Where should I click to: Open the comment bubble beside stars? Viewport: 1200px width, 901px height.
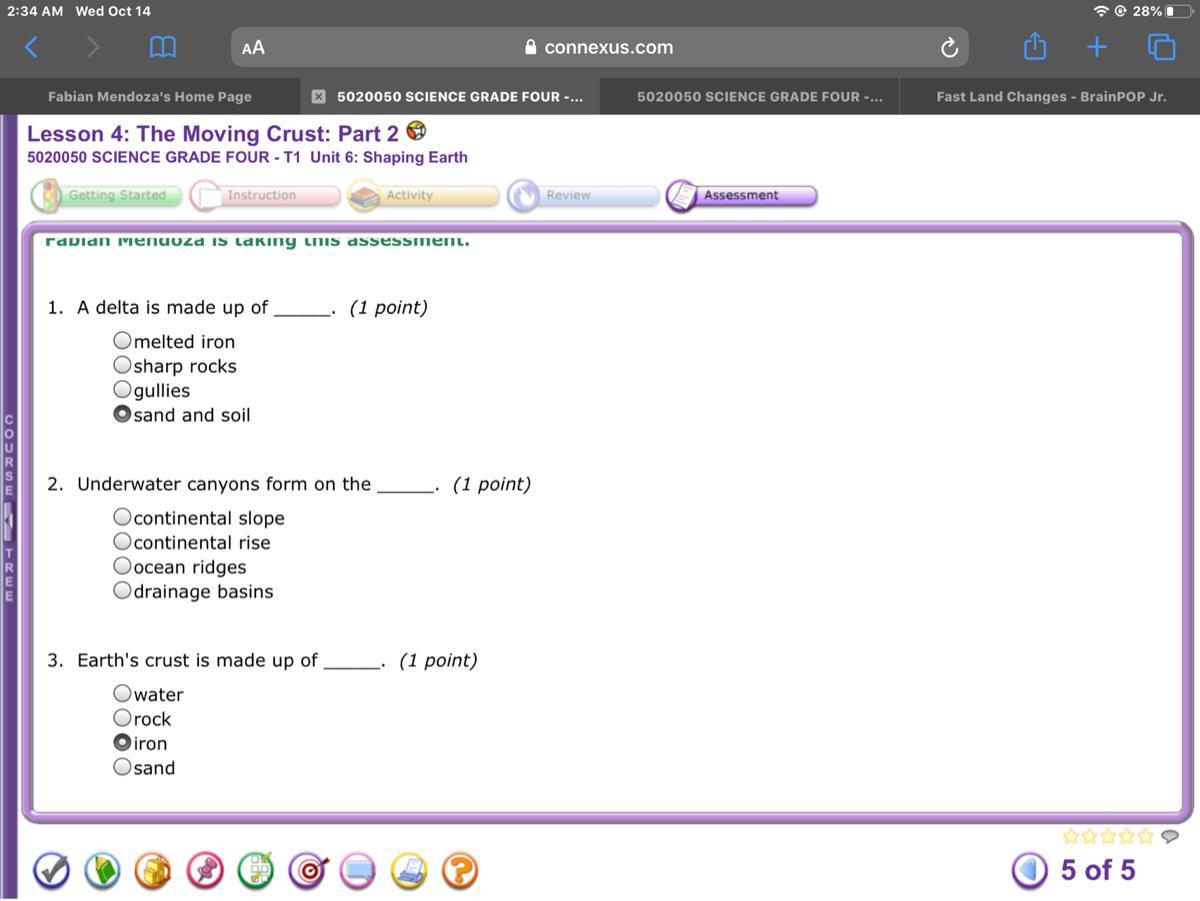pyautogui.click(x=1170, y=836)
